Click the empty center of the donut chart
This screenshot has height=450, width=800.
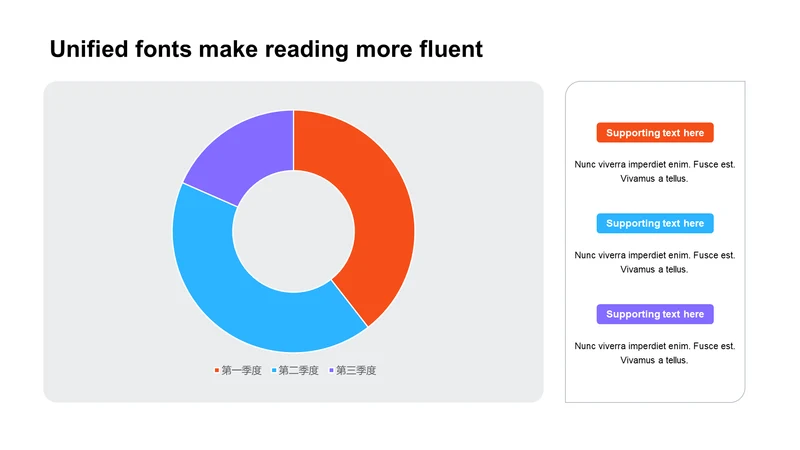pos(293,232)
